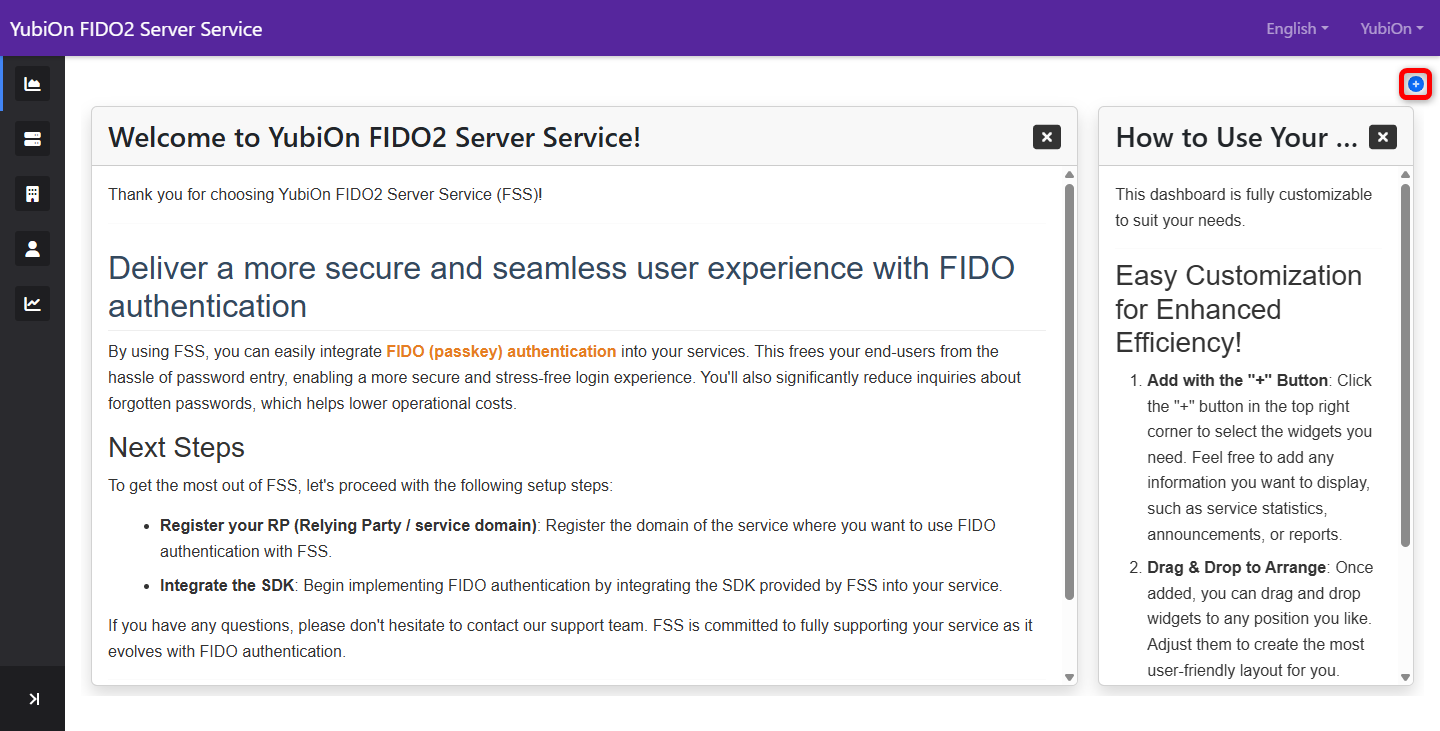Open the line chart statistics icon in sidebar
The image size is (1440, 731).
[32, 304]
